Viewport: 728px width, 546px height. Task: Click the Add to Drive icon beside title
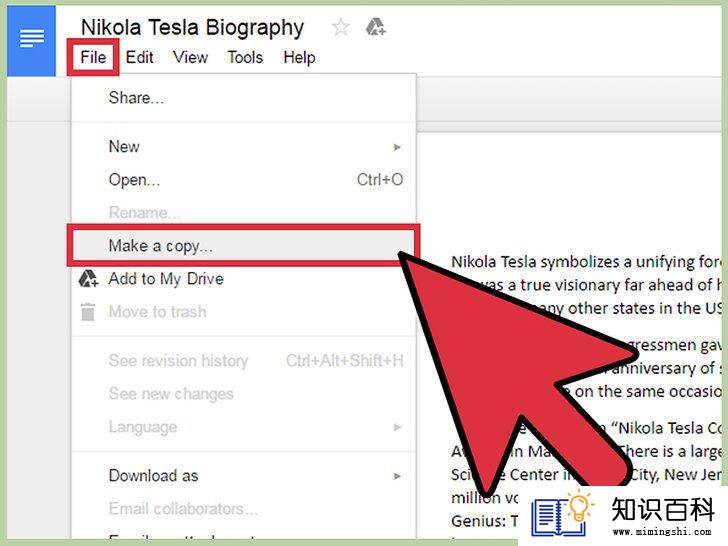[x=376, y=27]
